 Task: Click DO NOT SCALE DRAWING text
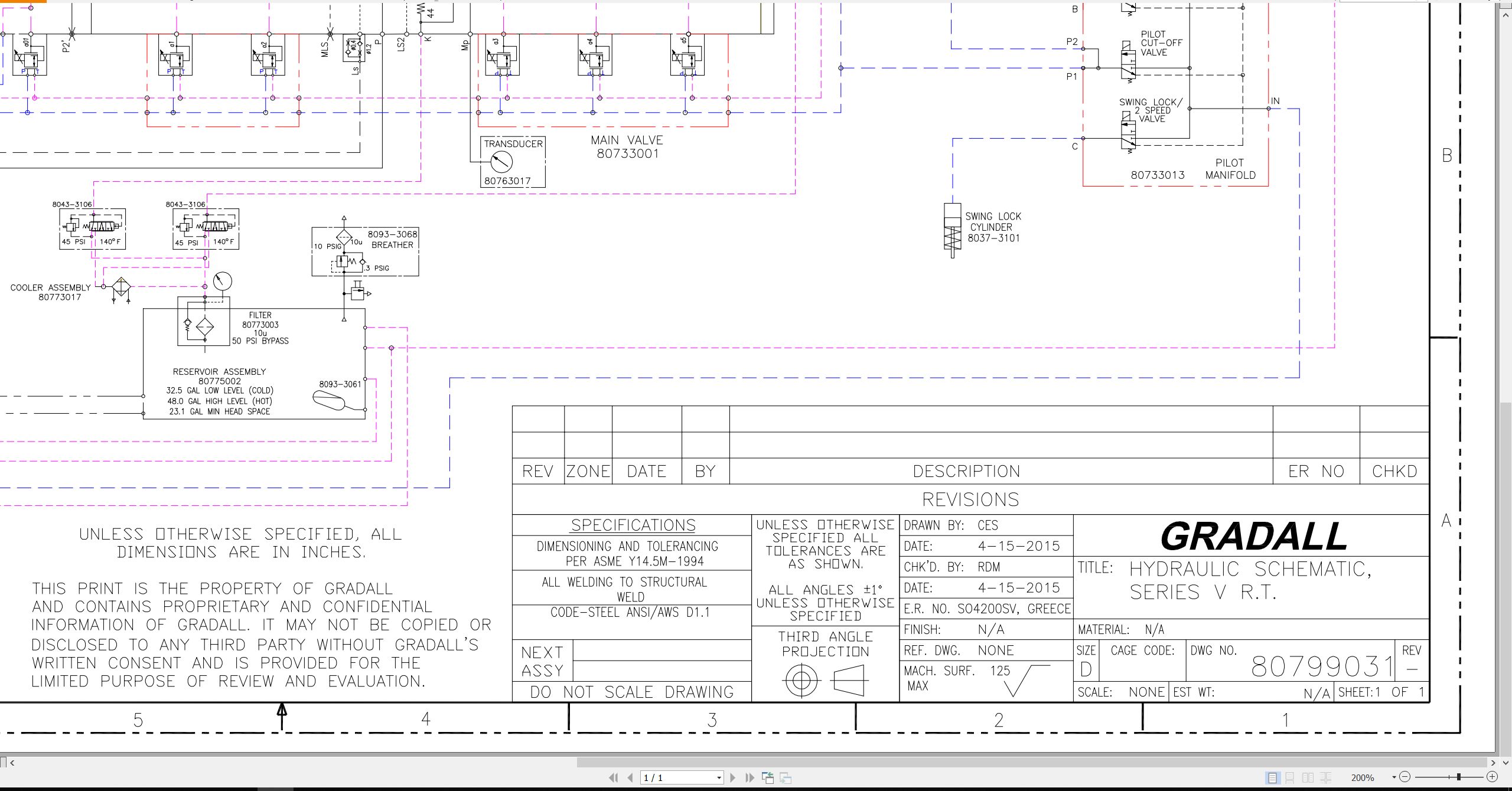(x=631, y=692)
